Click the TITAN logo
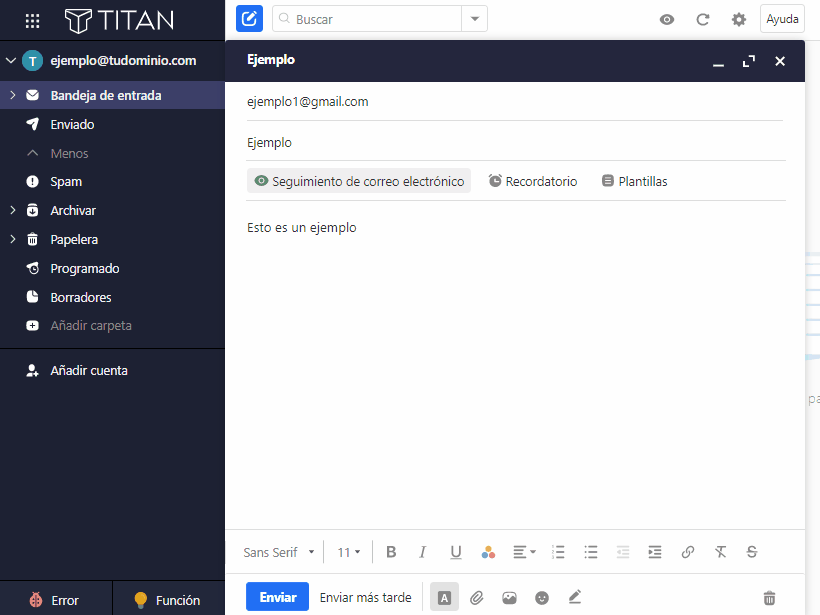Viewport: 820px width, 615px height. (119, 20)
